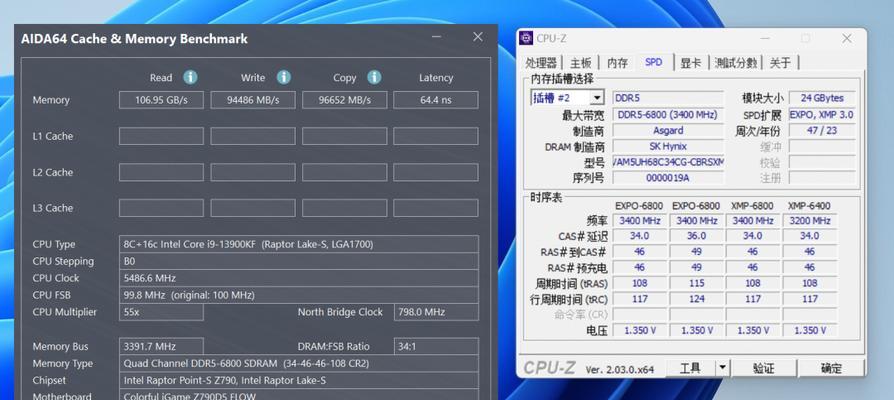
Task: Click the L3 Cache Copy field
Action: click(344, 208)
